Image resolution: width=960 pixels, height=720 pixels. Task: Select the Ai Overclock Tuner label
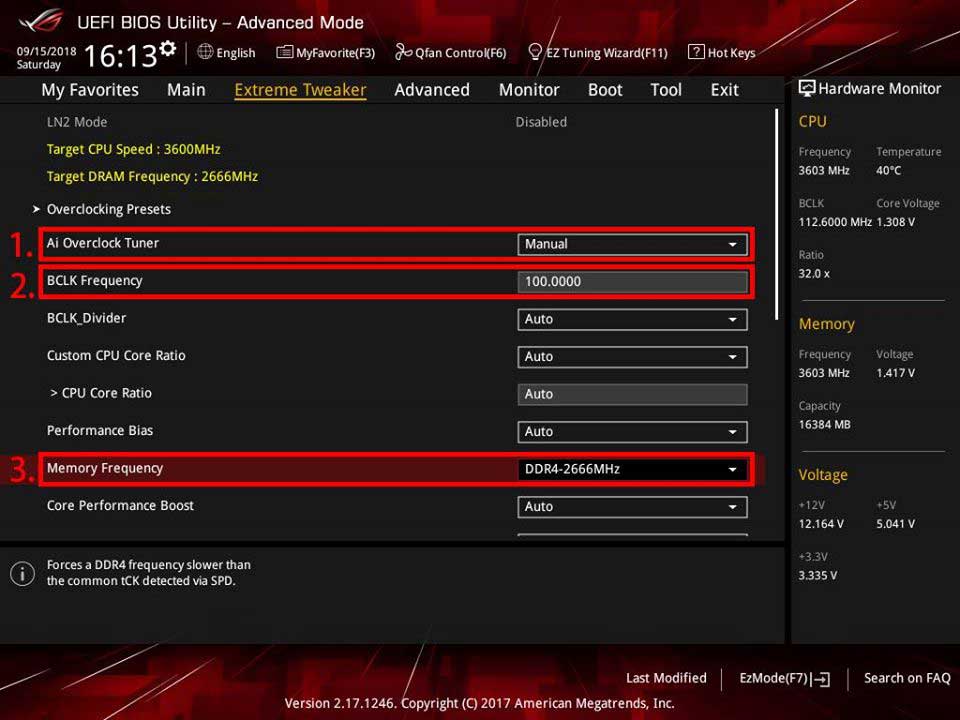point(103,243)
